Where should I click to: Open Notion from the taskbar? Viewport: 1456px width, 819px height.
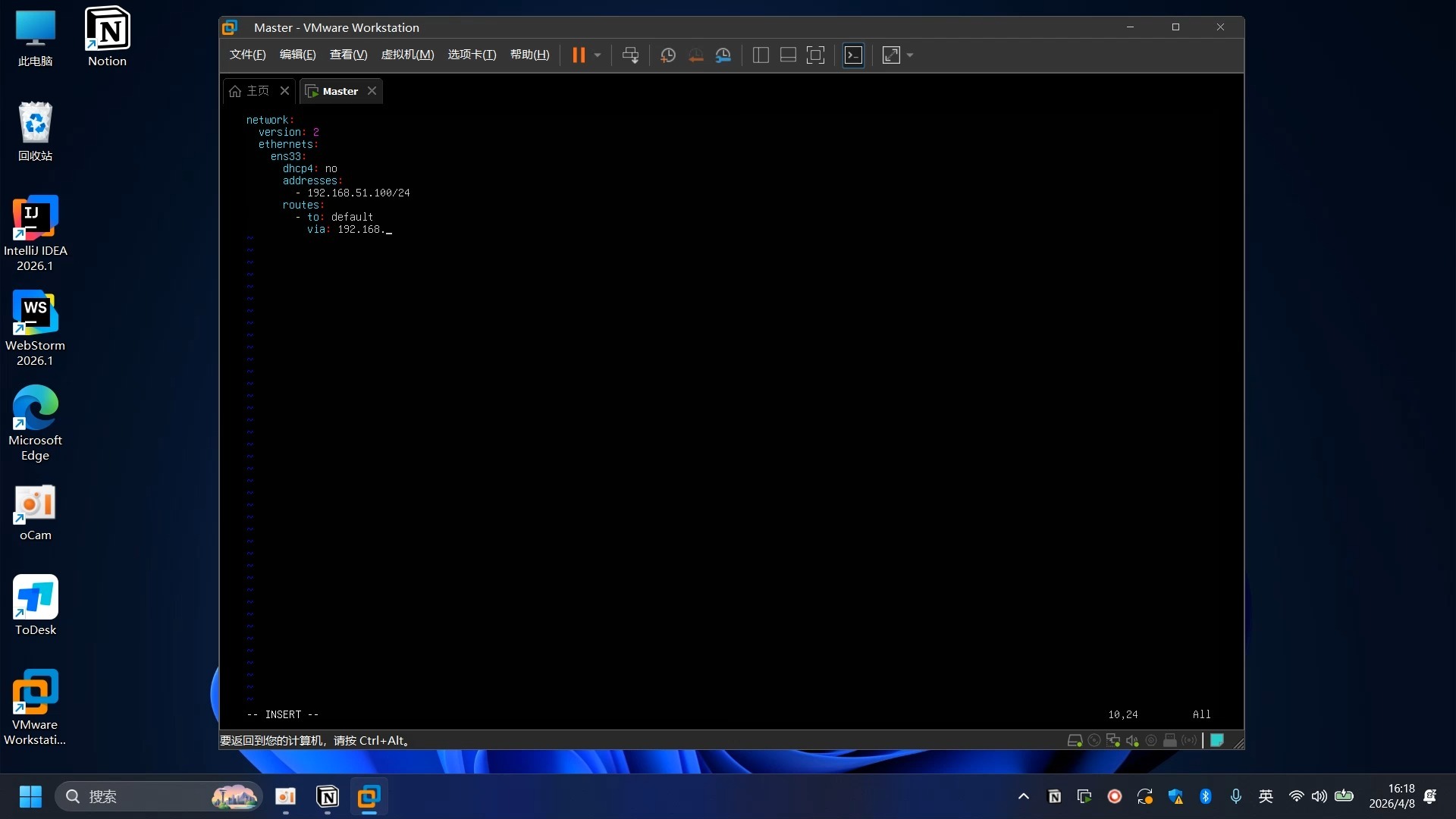click(x=327, y=796)
